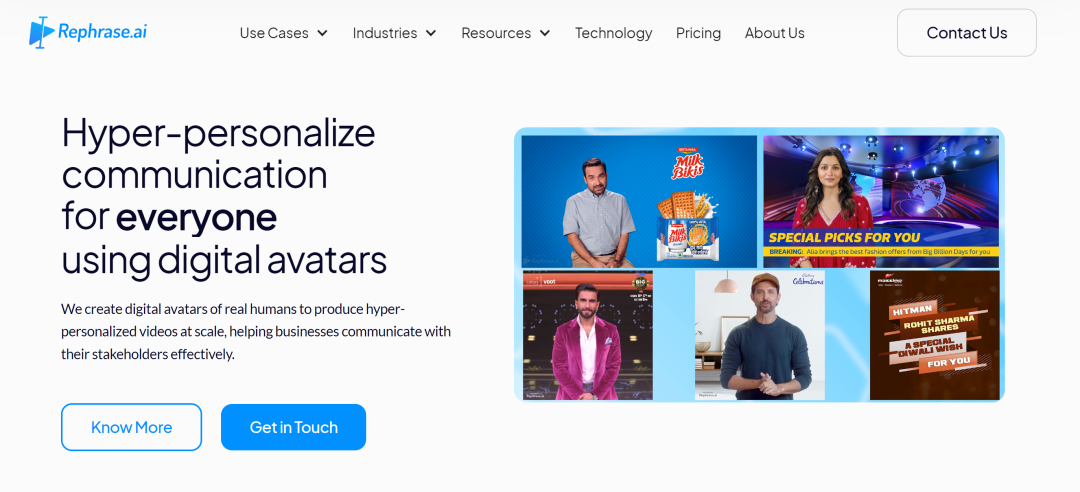1080x492 pixels.
Task: Expand the Use Cases chevron
Action: (322, 33)
